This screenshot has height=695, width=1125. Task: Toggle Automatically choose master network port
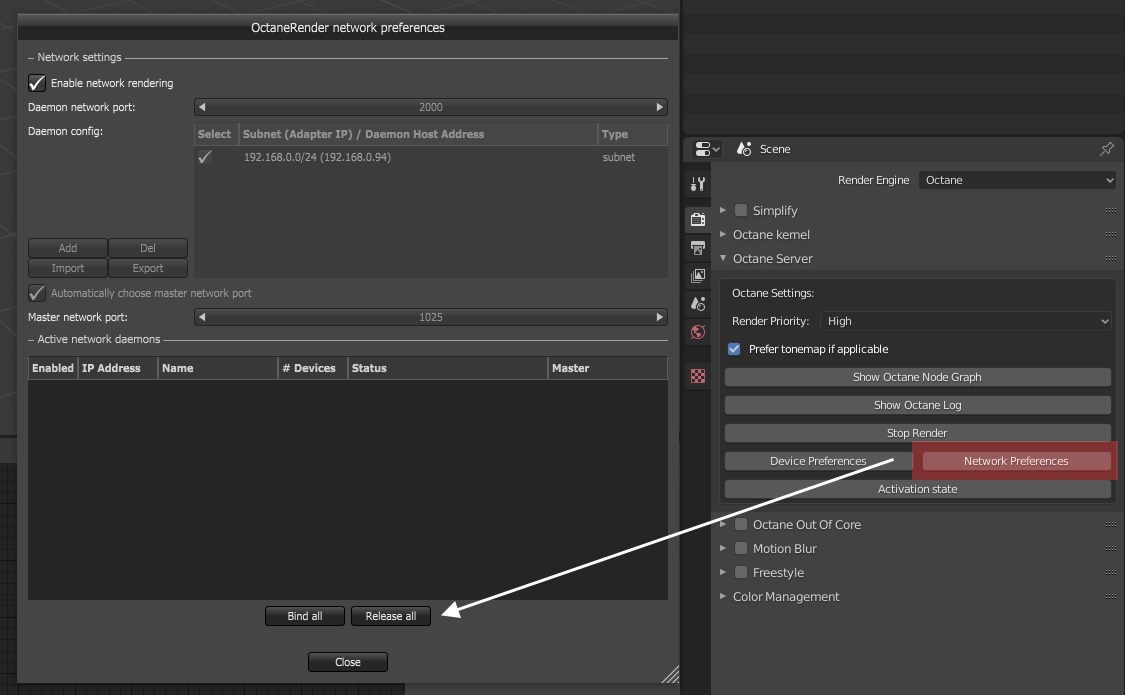[x=37, y=293]
